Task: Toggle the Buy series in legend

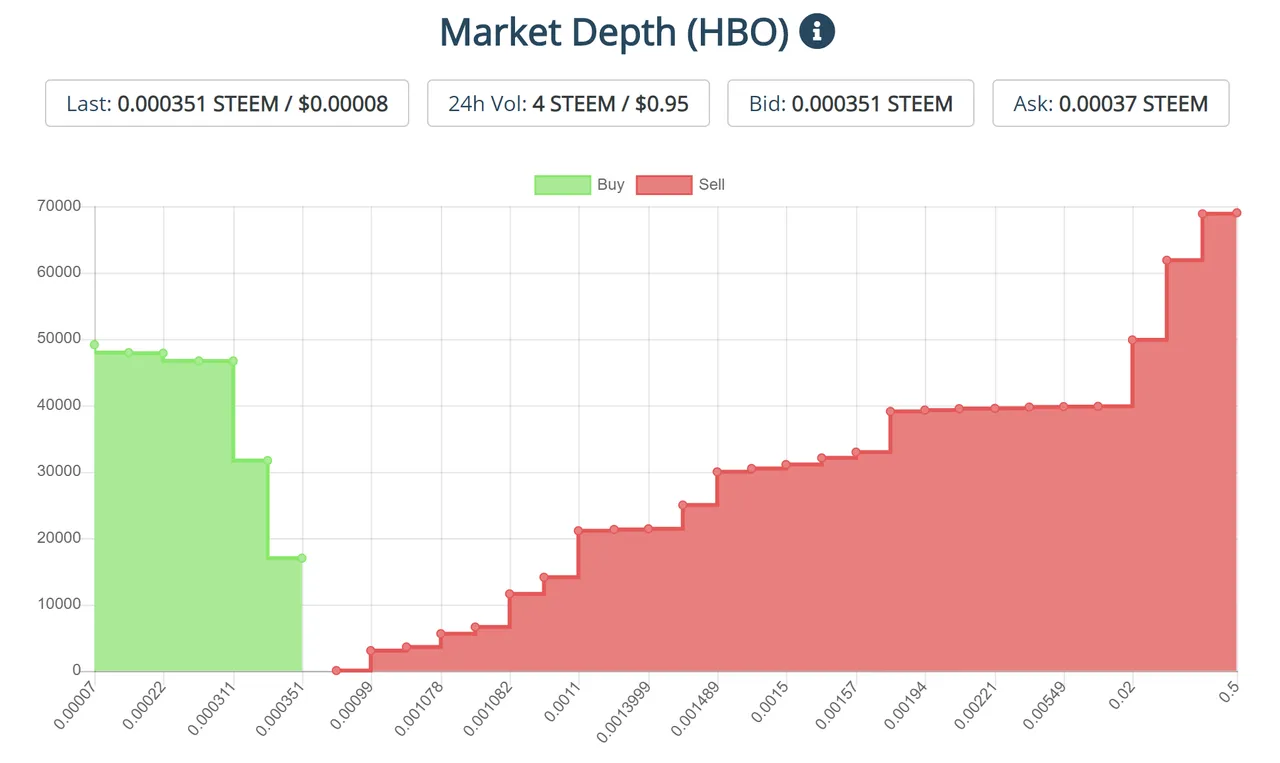Action: click(580, 185)
